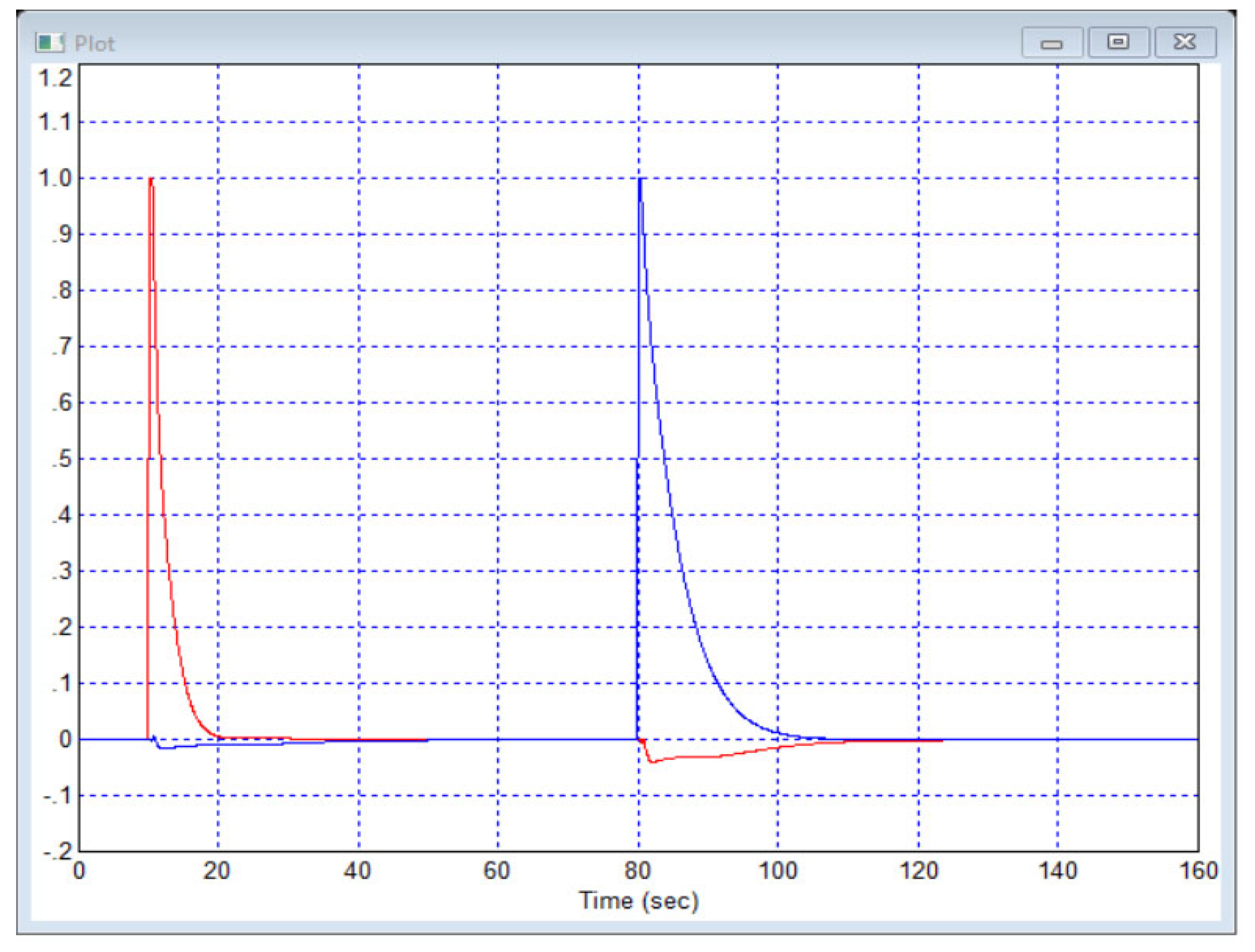Click the x-axis value '20'
The width and height of the screenshot is (1255, 952).
(217, 871)
